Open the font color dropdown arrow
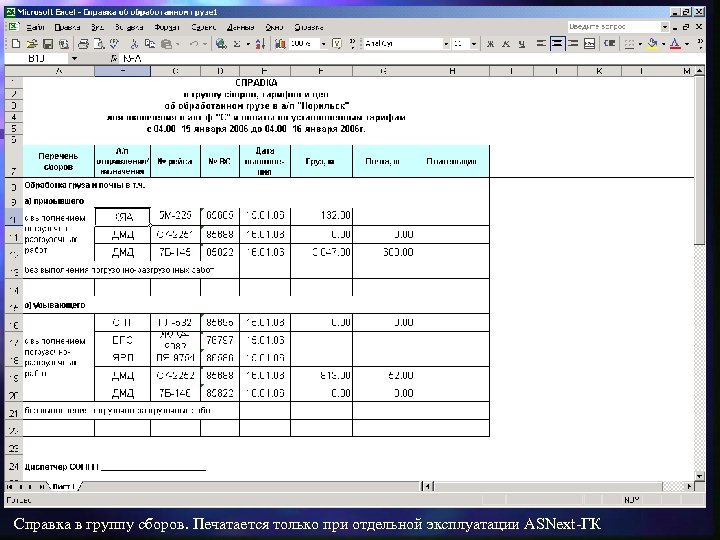 687,44
